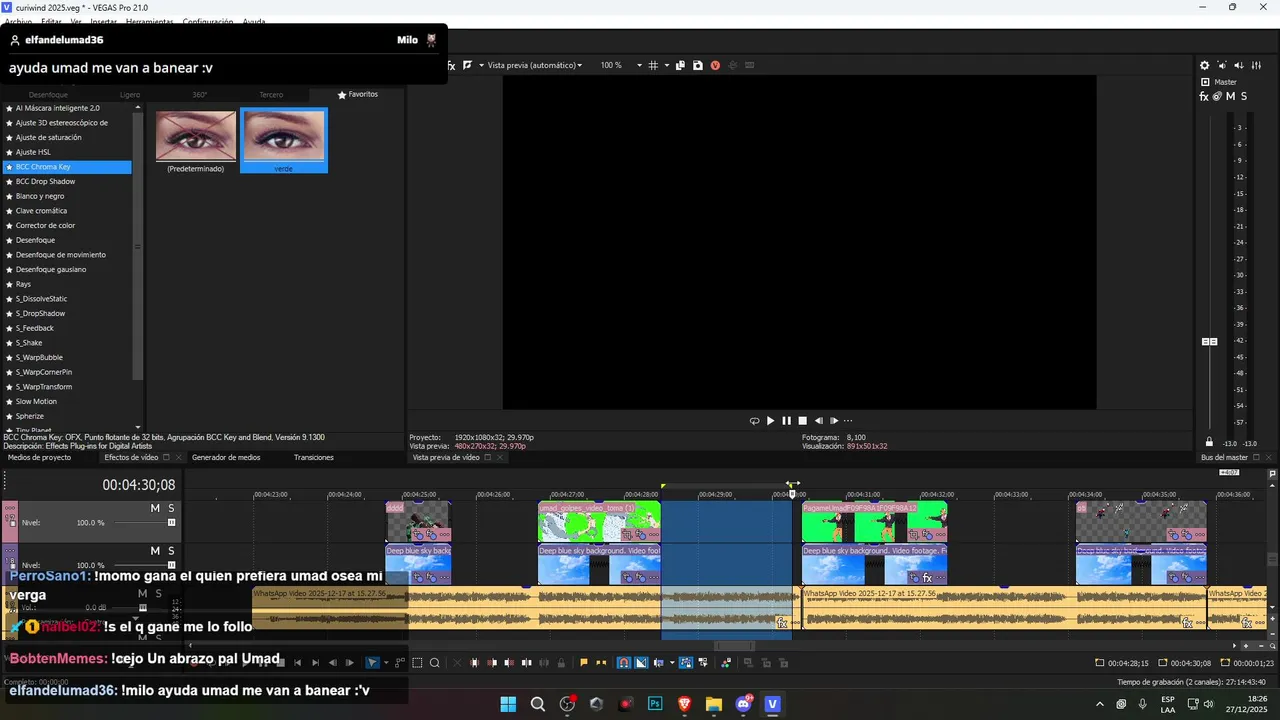Copy preview snapshot to clipboard
The width and height of the screenshot is (1280, 720).
coord(680,65)
